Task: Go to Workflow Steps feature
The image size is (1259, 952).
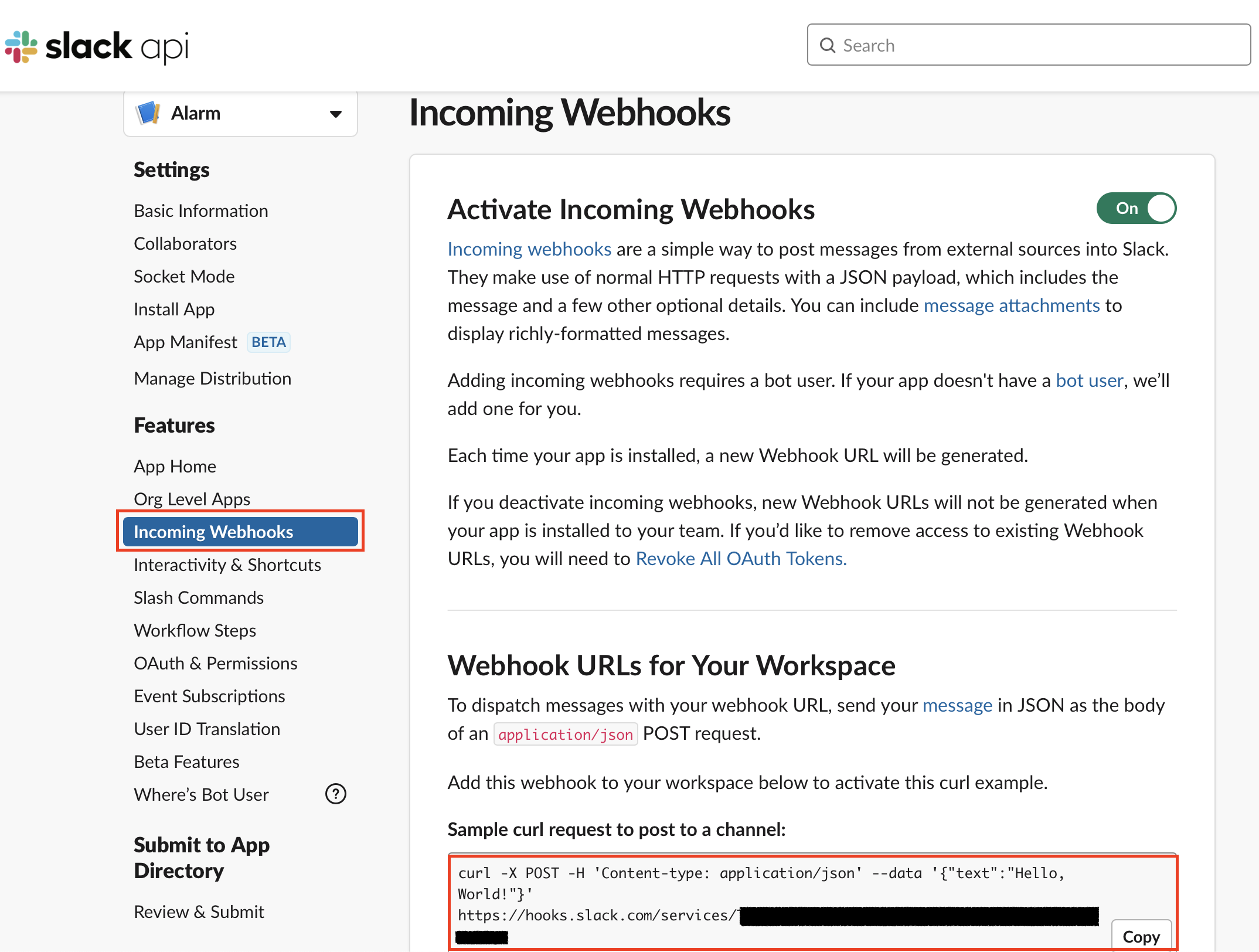Action: [195, 630]
